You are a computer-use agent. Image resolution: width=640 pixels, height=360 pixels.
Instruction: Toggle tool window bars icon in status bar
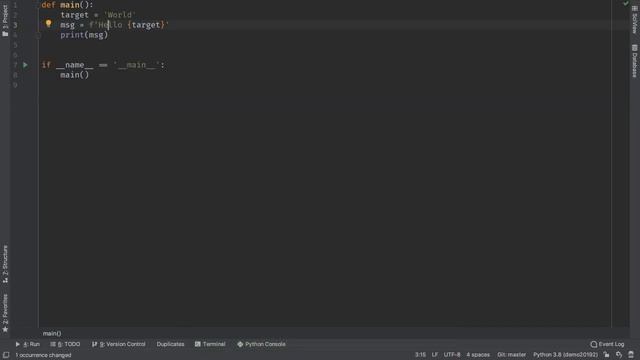(6, 355)
